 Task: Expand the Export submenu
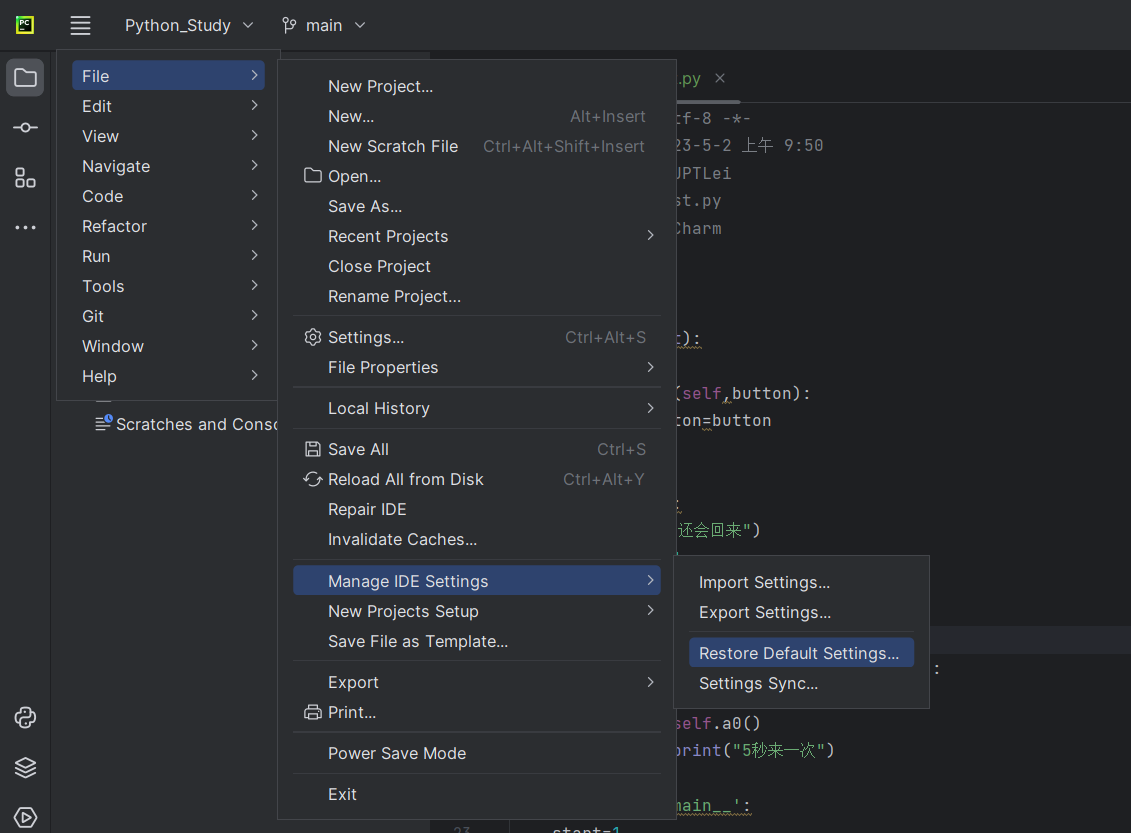651,682
